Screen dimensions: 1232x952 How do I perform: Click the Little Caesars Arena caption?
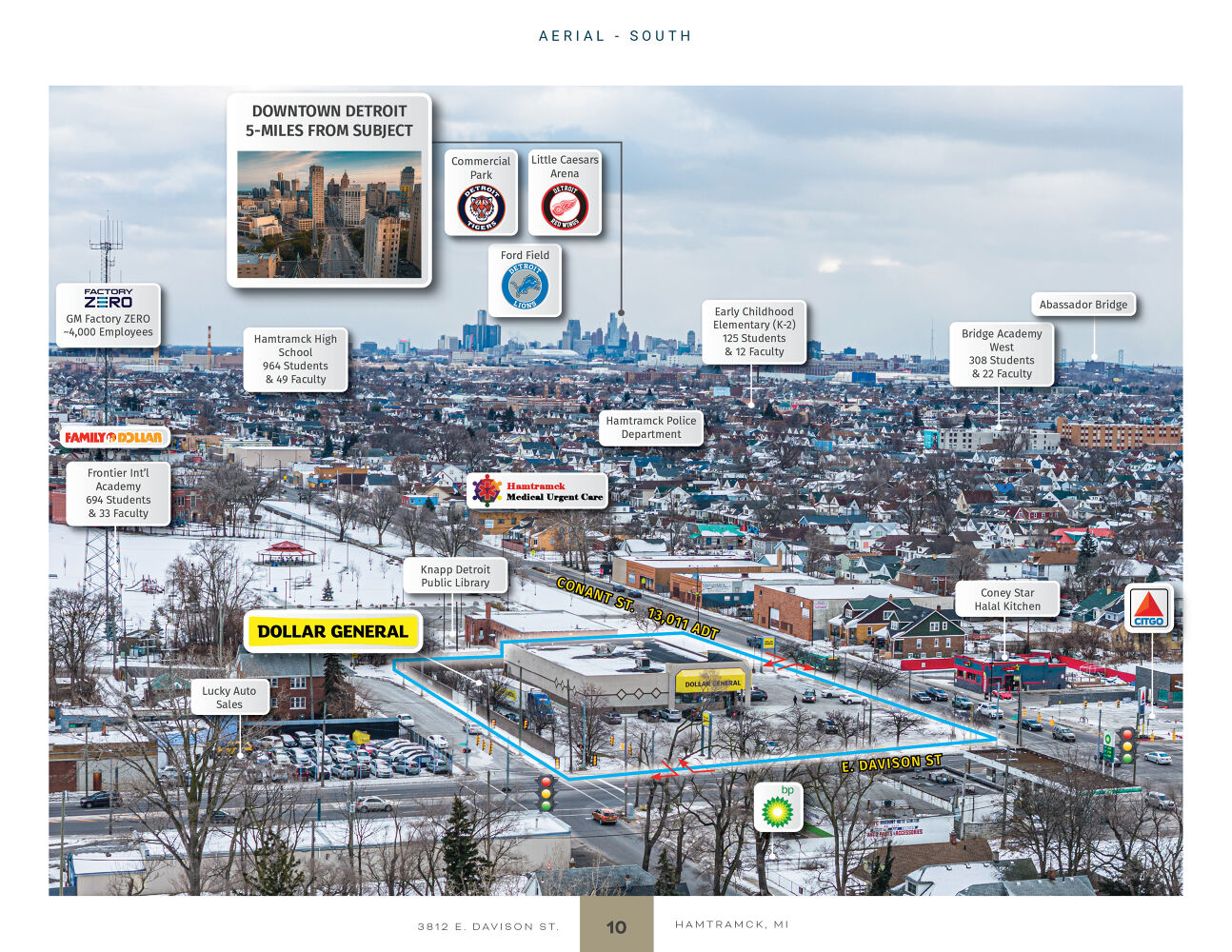[565, 167]
